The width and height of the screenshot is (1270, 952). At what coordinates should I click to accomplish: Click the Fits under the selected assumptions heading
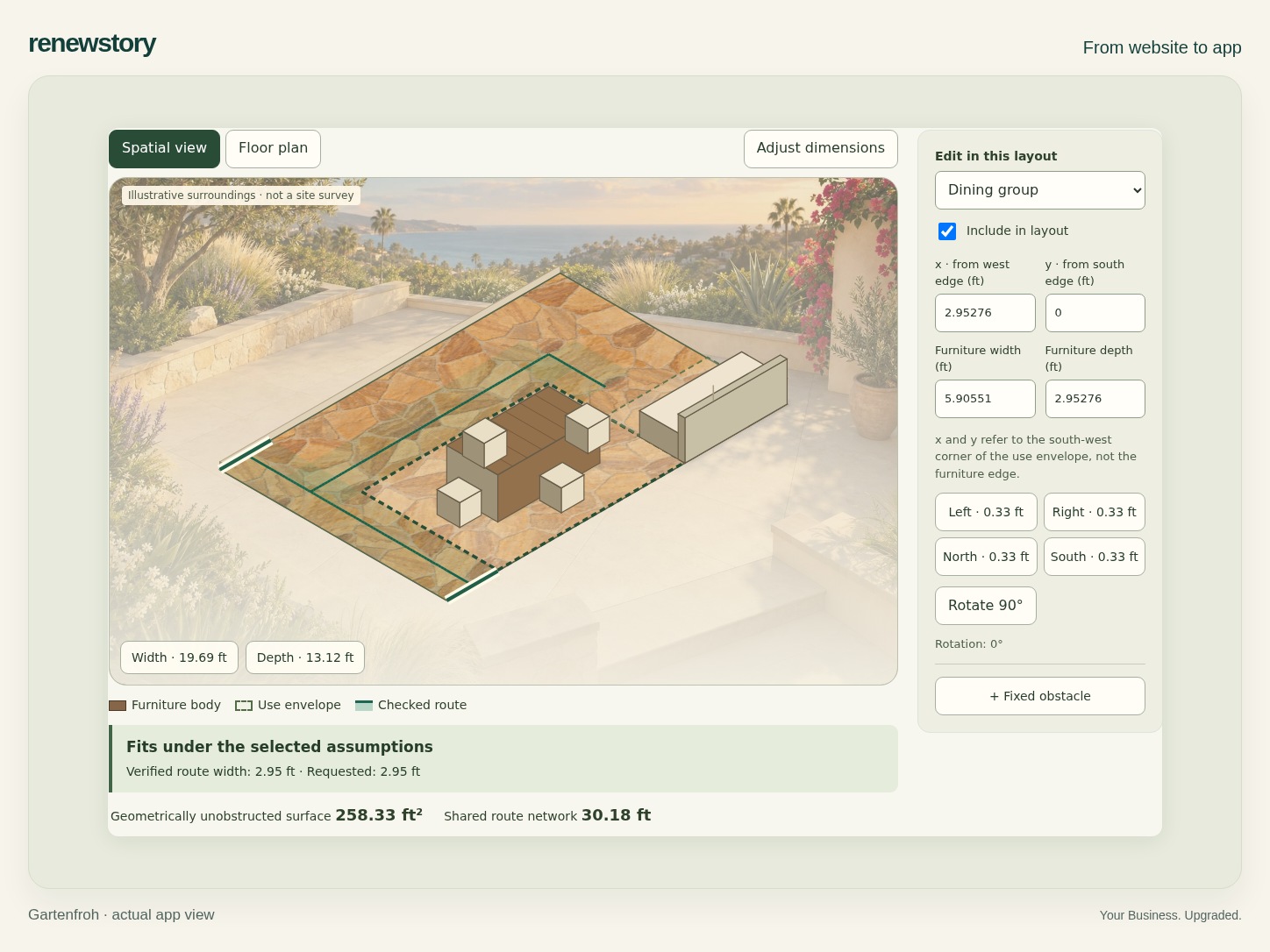(x=280, y=747)
